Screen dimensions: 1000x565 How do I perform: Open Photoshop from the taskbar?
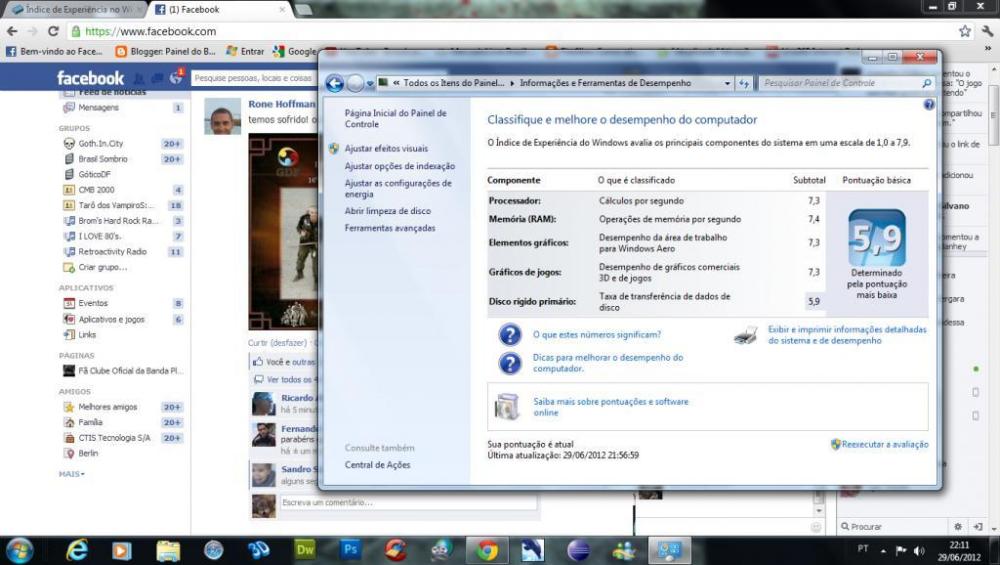click(351, 550)
